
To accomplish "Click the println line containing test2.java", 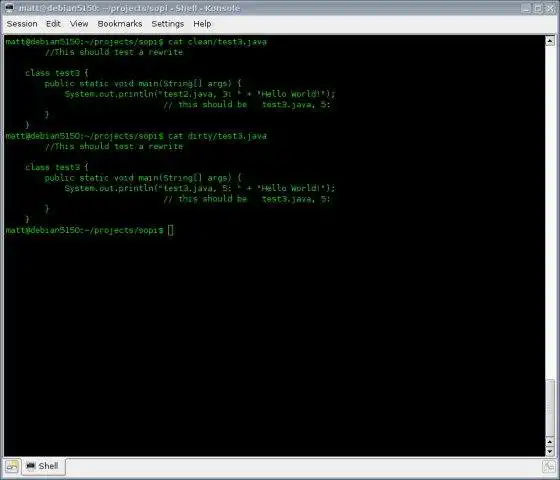I will pos(200,94).
